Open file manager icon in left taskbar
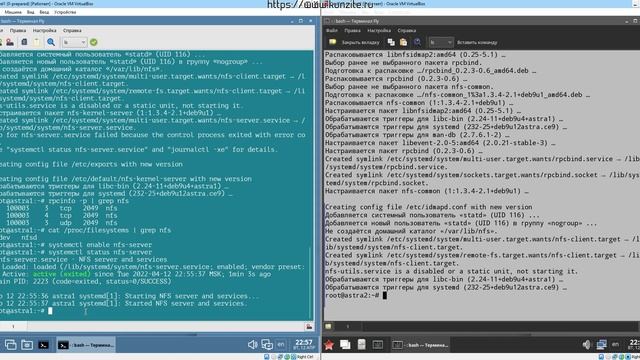640x360 pixels. point(27,345)
